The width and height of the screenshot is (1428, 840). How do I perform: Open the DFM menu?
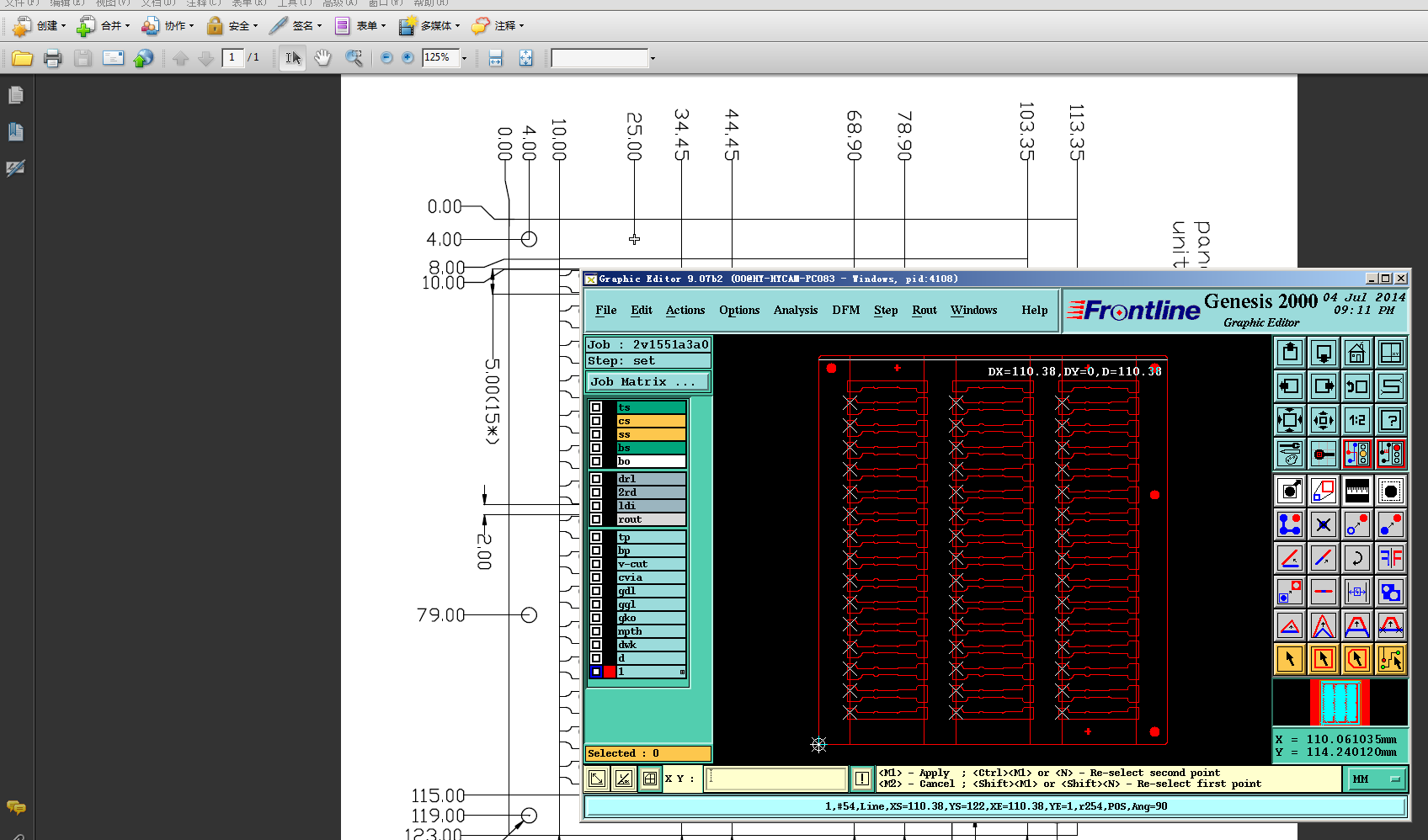845,311
